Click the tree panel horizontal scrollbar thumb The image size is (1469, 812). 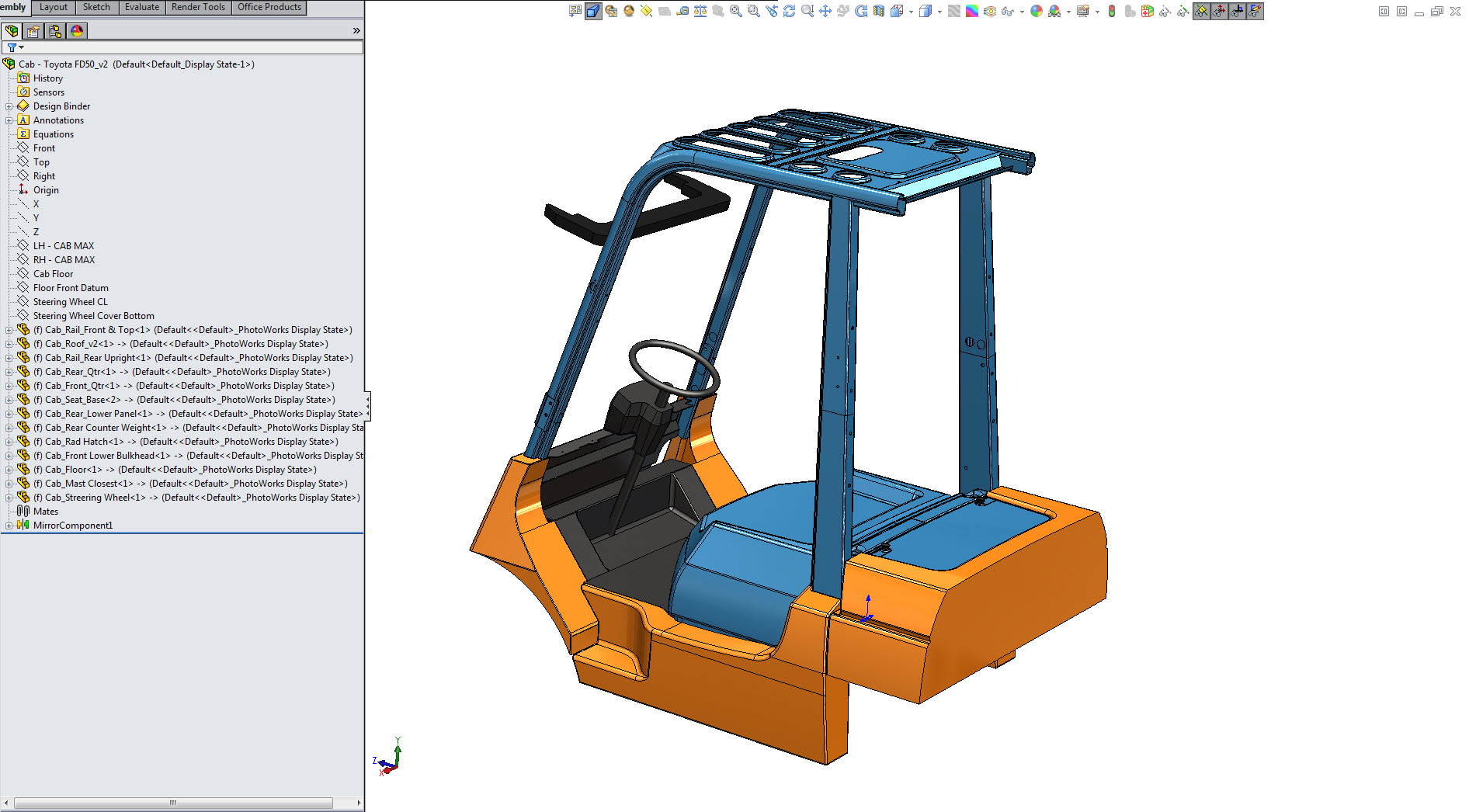[x=173, y=803]
